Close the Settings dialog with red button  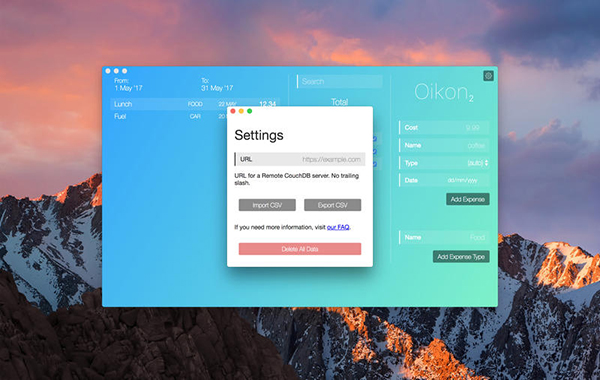pyautogui.click(x=233, y=111)
